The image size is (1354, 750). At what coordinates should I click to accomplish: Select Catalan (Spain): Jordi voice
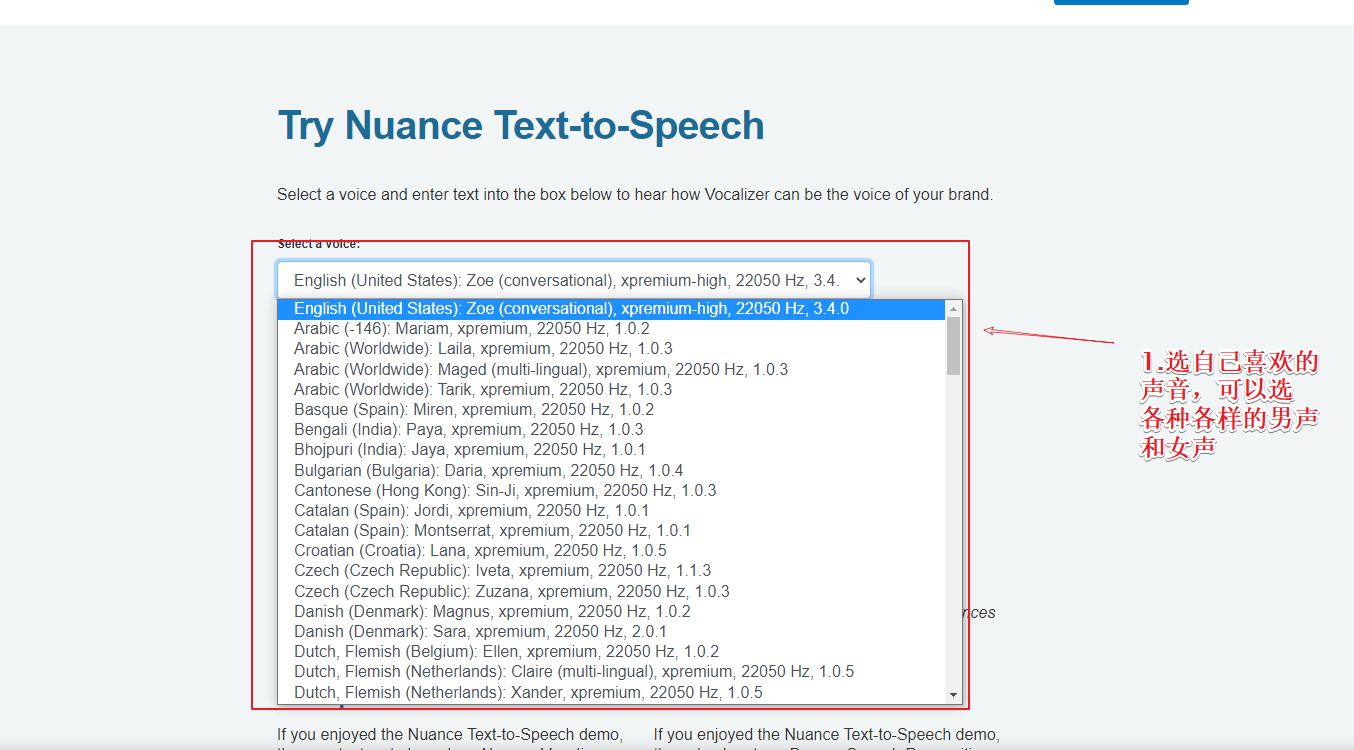pyautogui.click(x=611, y=510)
